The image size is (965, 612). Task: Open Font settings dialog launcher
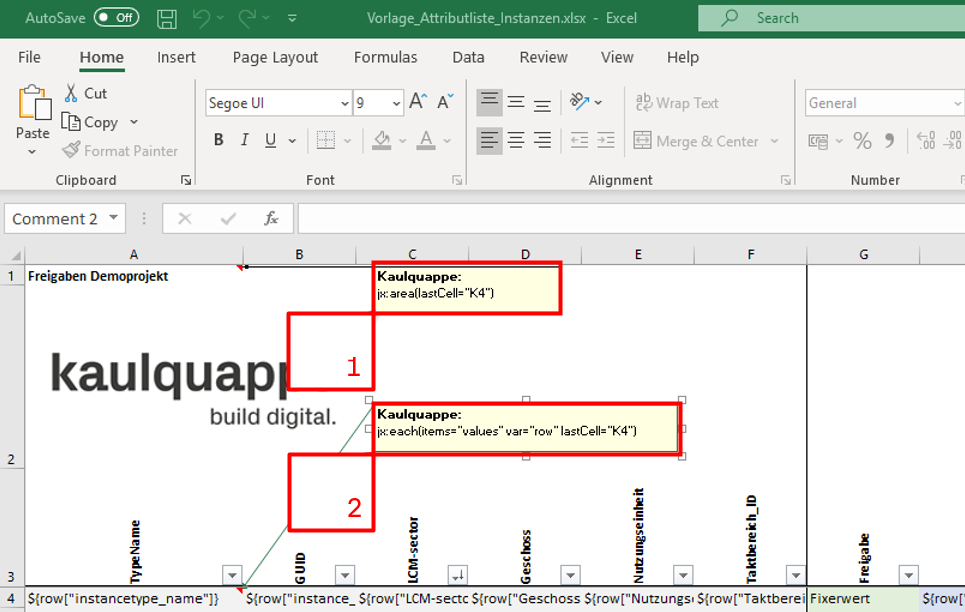coord(457,180)
